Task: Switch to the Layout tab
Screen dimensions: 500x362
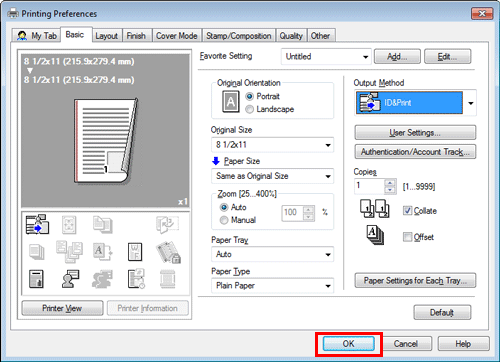Action: 107,36
